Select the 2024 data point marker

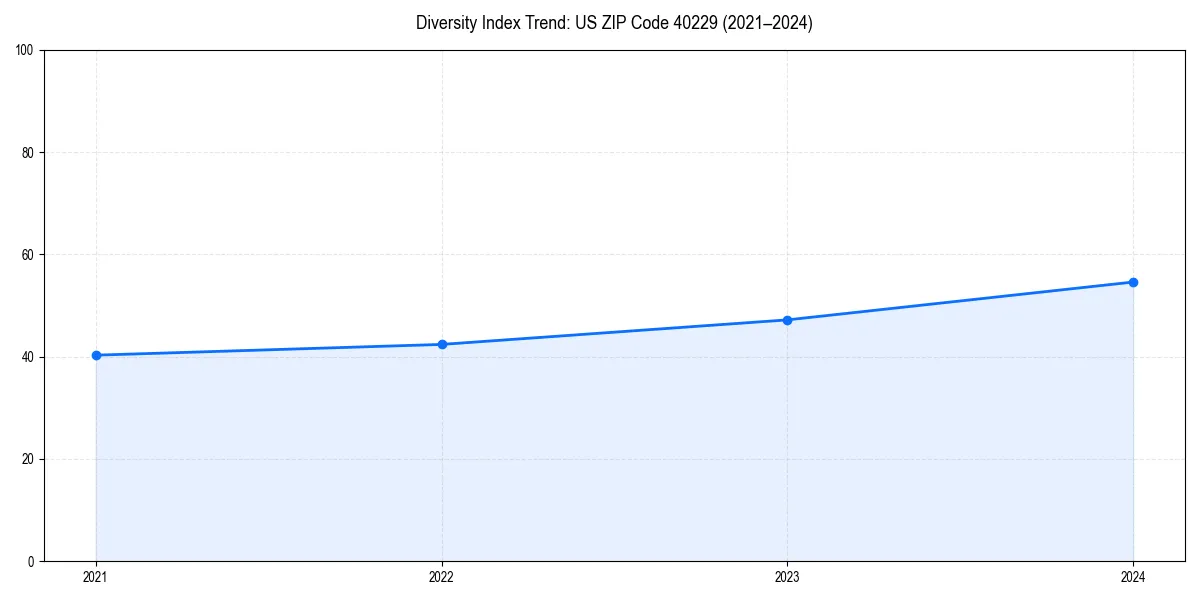[1133, 282]
